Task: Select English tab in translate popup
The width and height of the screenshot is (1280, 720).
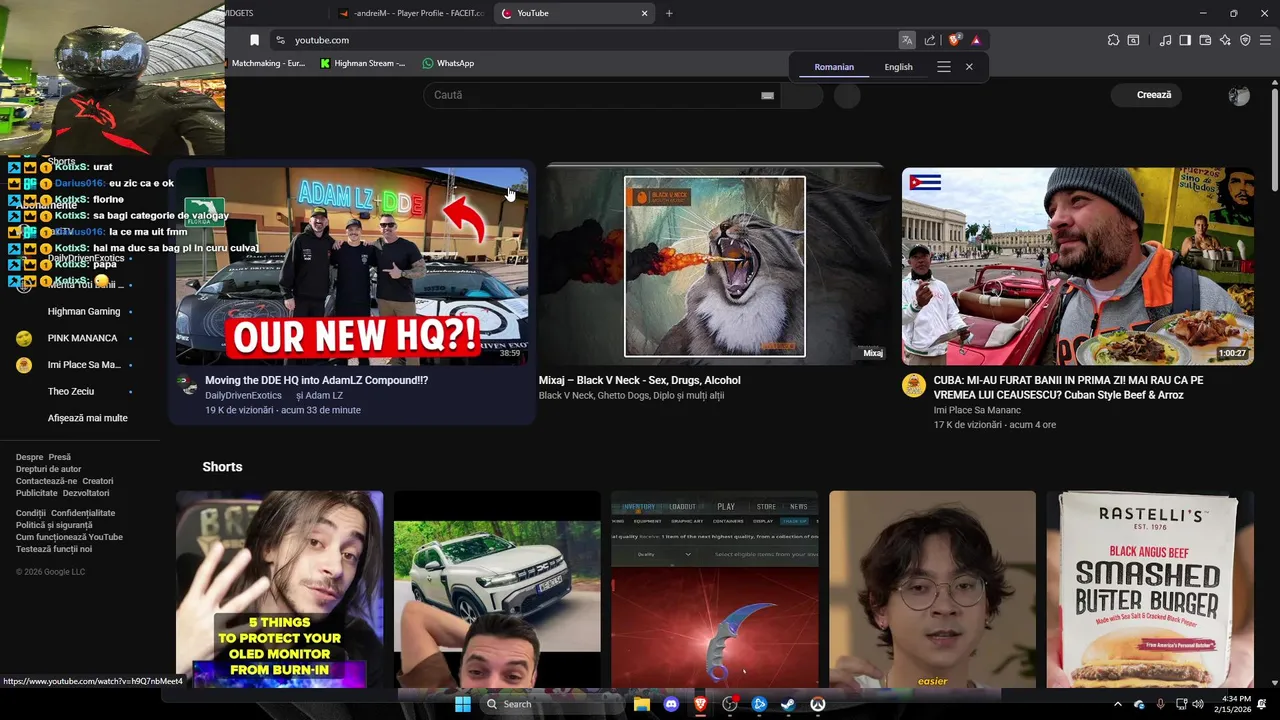Action: tap(898, 67)
